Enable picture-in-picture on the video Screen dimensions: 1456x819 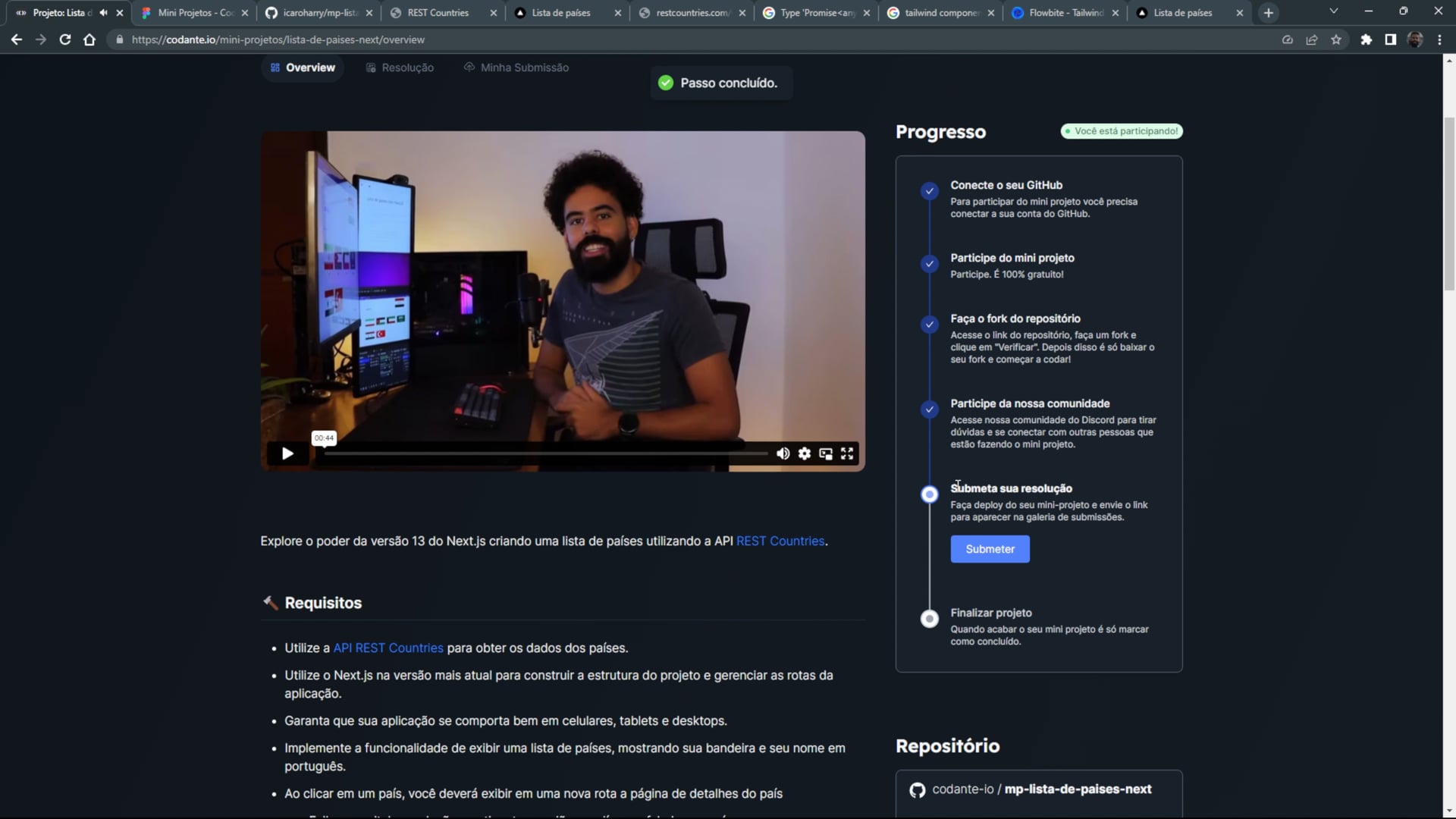(x=826, y=453)
